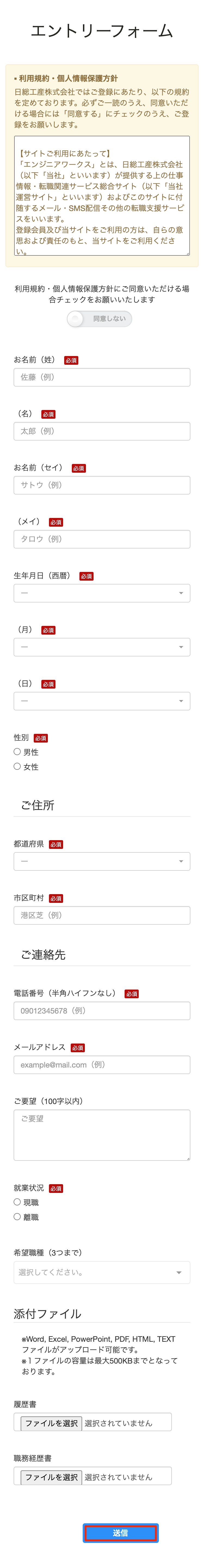Viewport: 204px width, 1568px height.
Task: Focus the お名前（姓）input field
Action: tap(102, 377)
